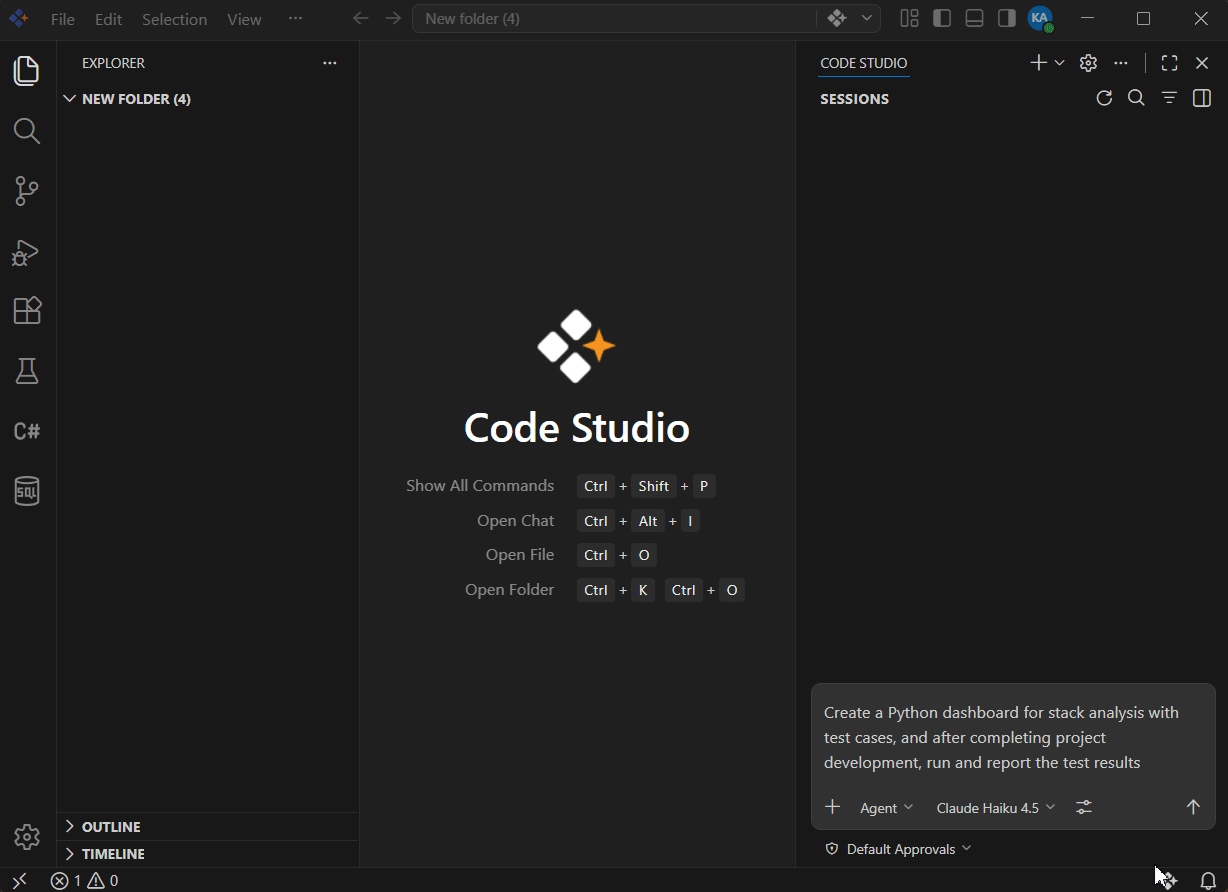This screenshot has width=1228, height=892.
Task: Send the chat prompt with up arrow
Action: coord(1193,807)
